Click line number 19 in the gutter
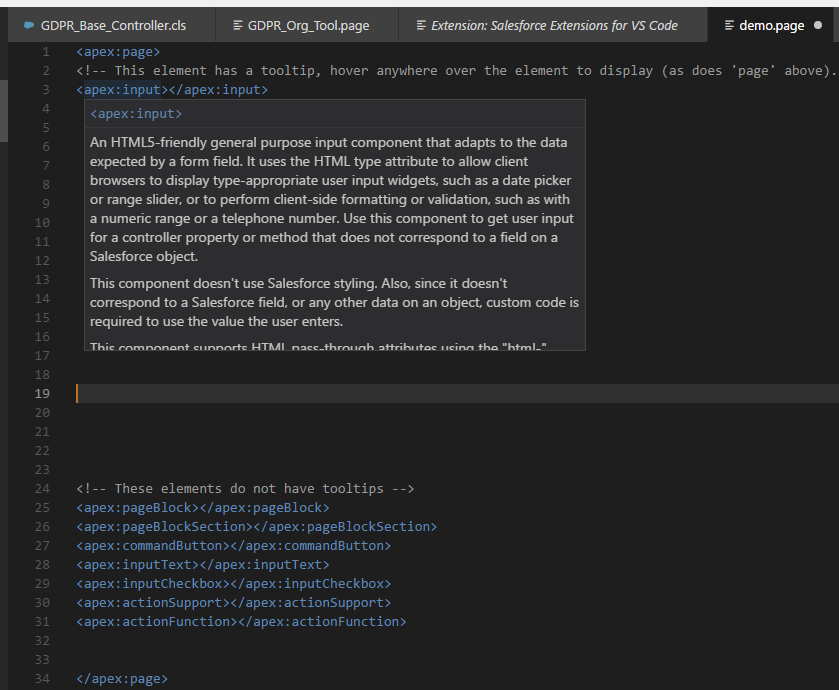The image size is (839, 690). tap(42, 394)
